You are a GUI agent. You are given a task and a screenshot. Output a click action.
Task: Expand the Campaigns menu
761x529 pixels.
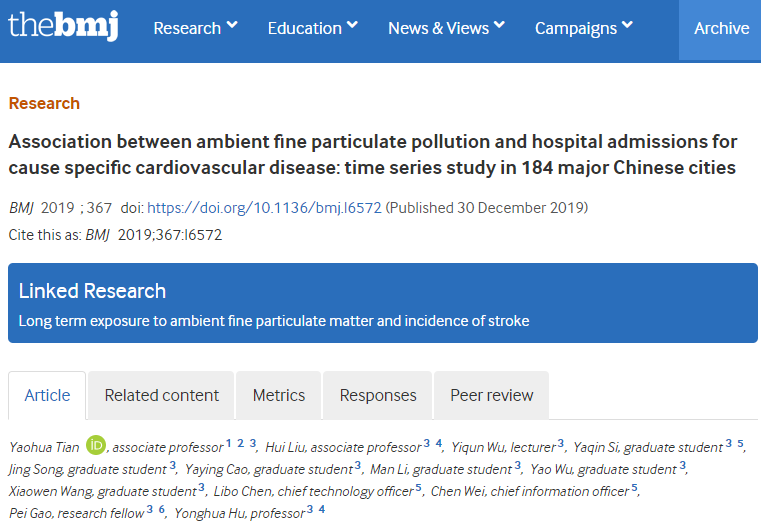point(584,28)
